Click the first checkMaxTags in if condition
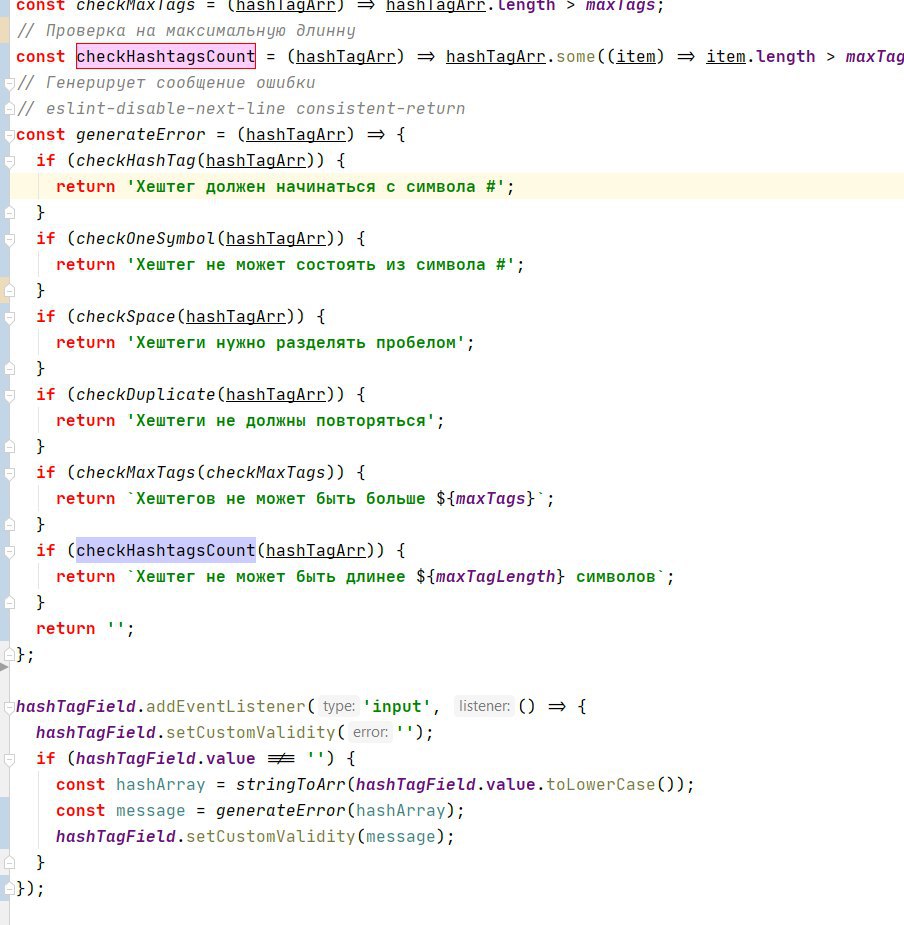Image resolution: width=904 pixels, height=925 pixels. [136, 473]
